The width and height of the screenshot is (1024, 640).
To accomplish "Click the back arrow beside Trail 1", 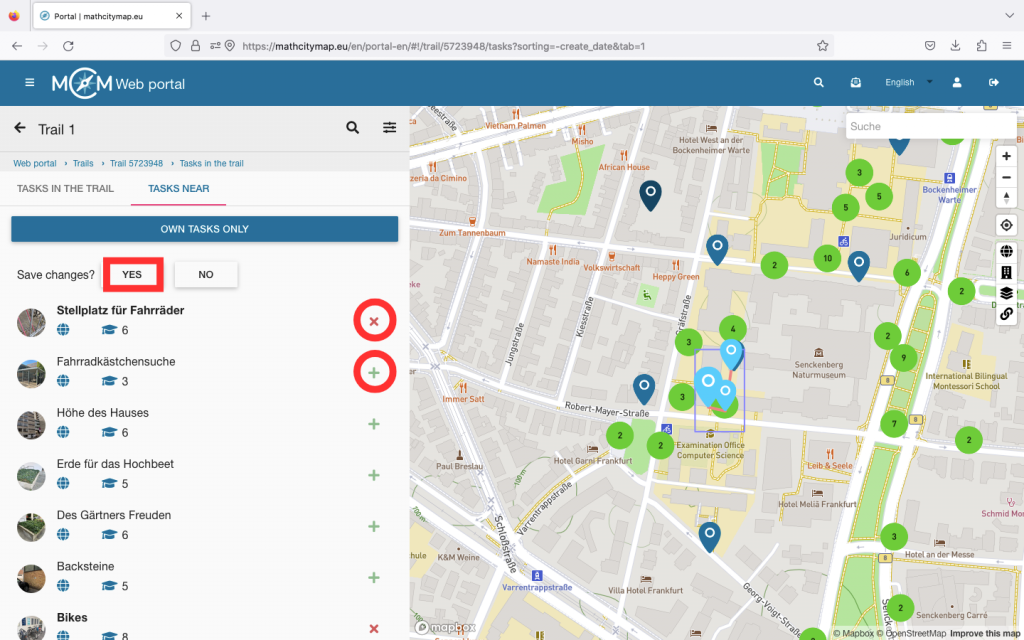I will (20, 128).
